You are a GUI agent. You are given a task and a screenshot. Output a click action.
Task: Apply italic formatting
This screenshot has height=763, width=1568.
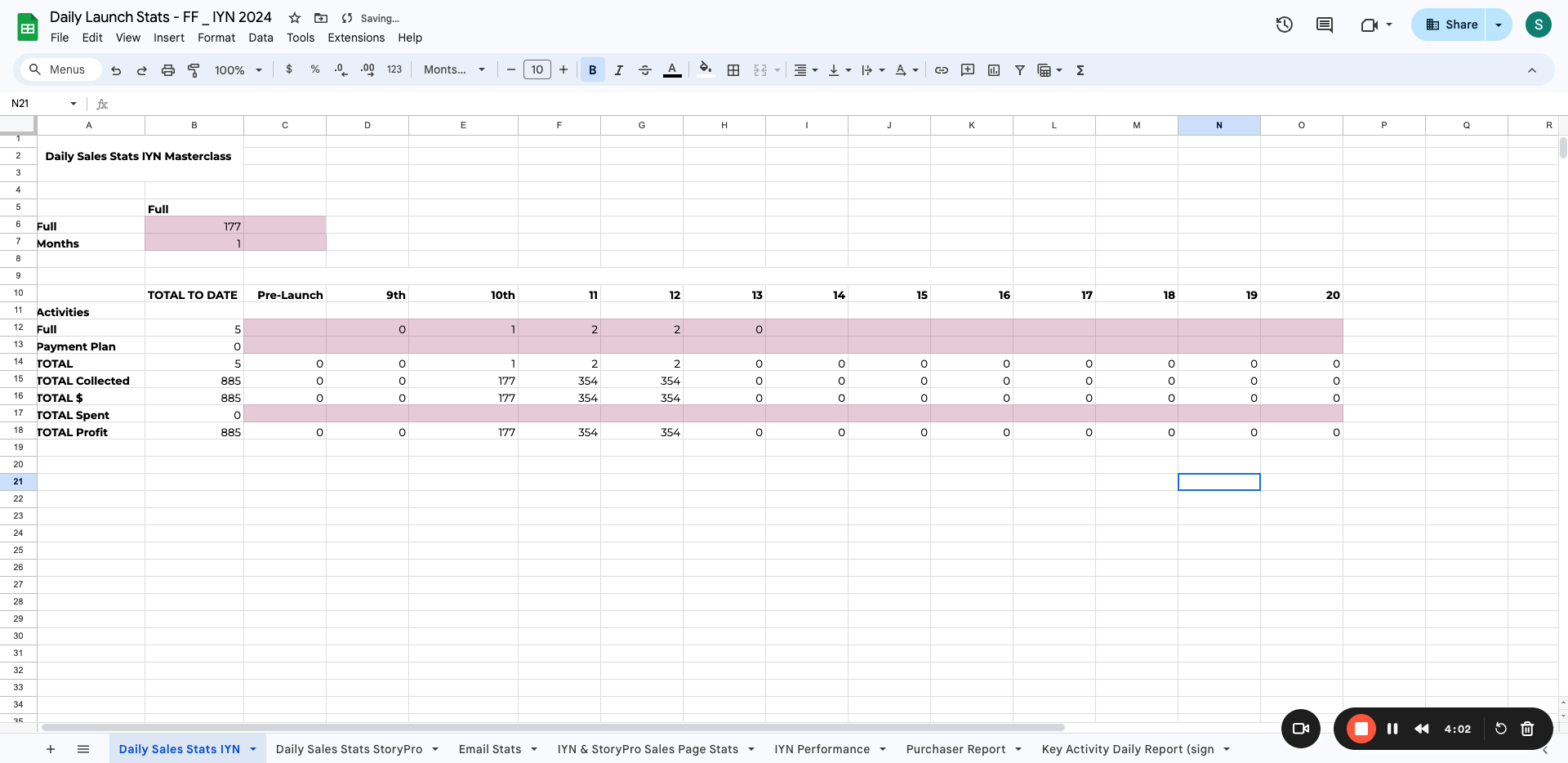point(619,70)
